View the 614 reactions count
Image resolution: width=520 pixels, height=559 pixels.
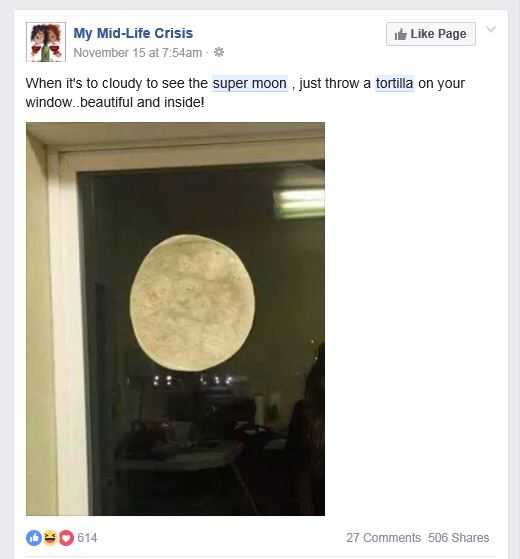coord(87,538)
